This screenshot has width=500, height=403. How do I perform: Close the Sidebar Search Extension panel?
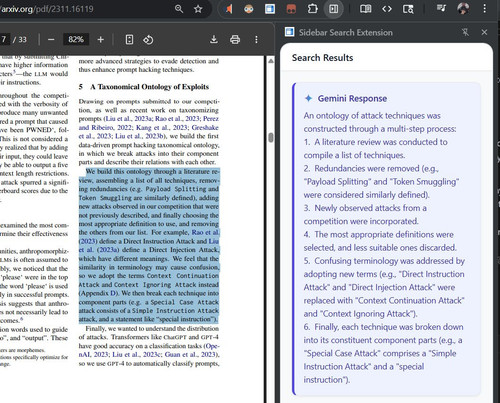[x=484, y=32]
